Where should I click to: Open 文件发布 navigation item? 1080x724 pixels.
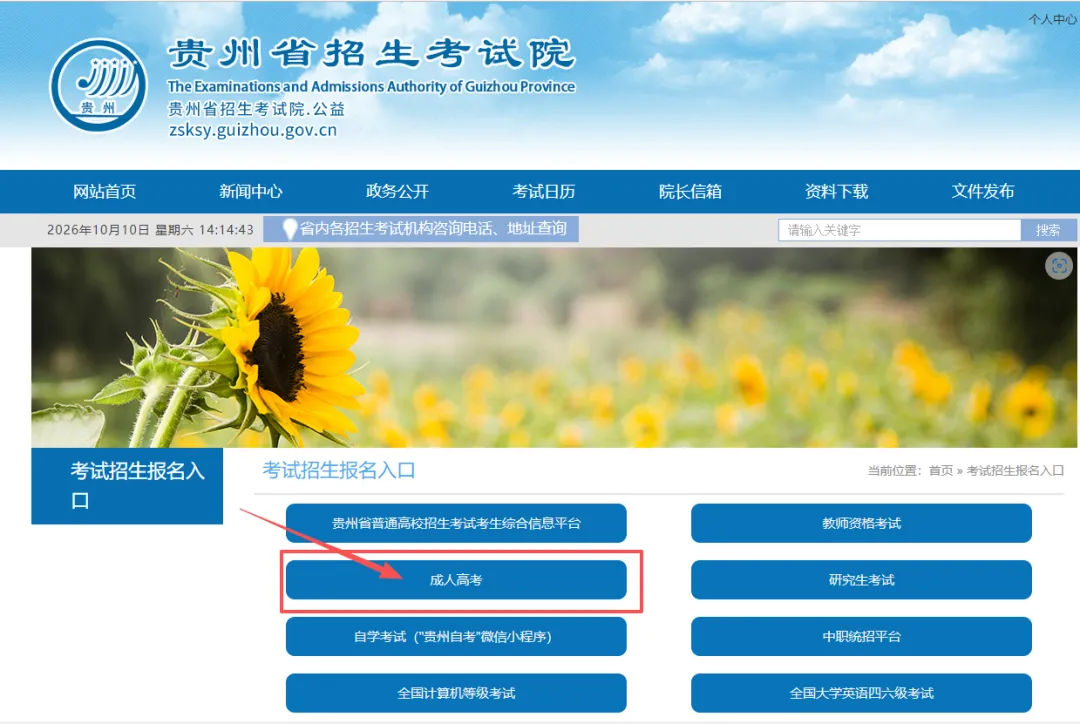coord(983,192)
